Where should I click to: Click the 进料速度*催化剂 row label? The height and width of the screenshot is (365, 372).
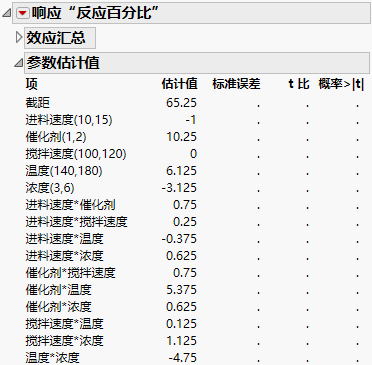70,205
